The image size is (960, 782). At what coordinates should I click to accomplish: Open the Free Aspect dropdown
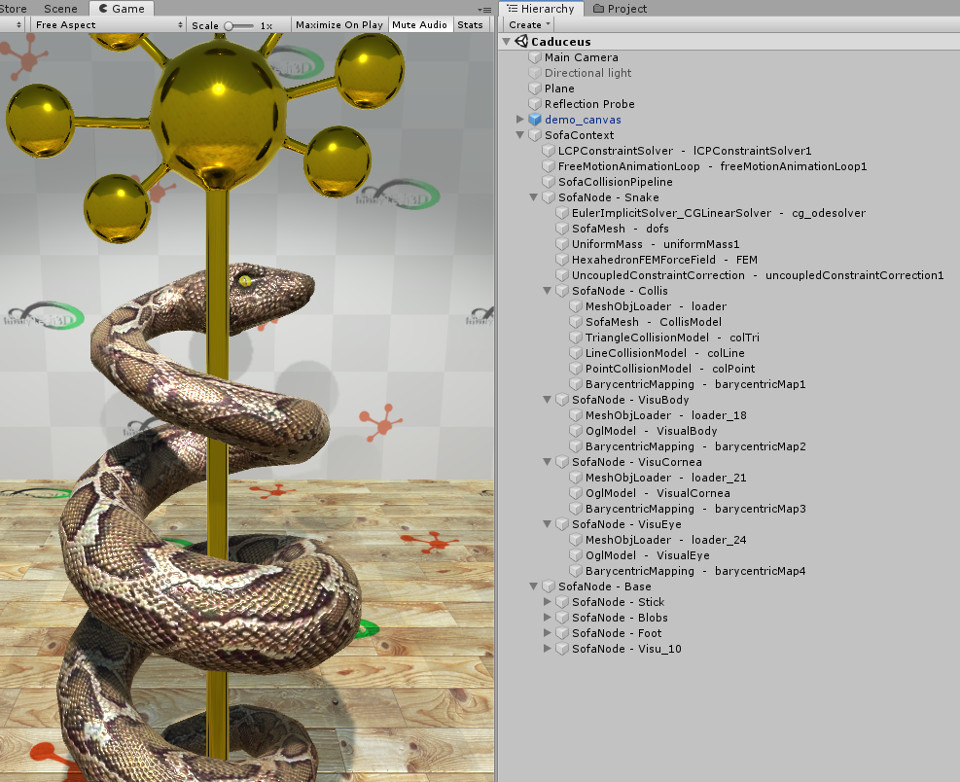(x=108, y=24)
